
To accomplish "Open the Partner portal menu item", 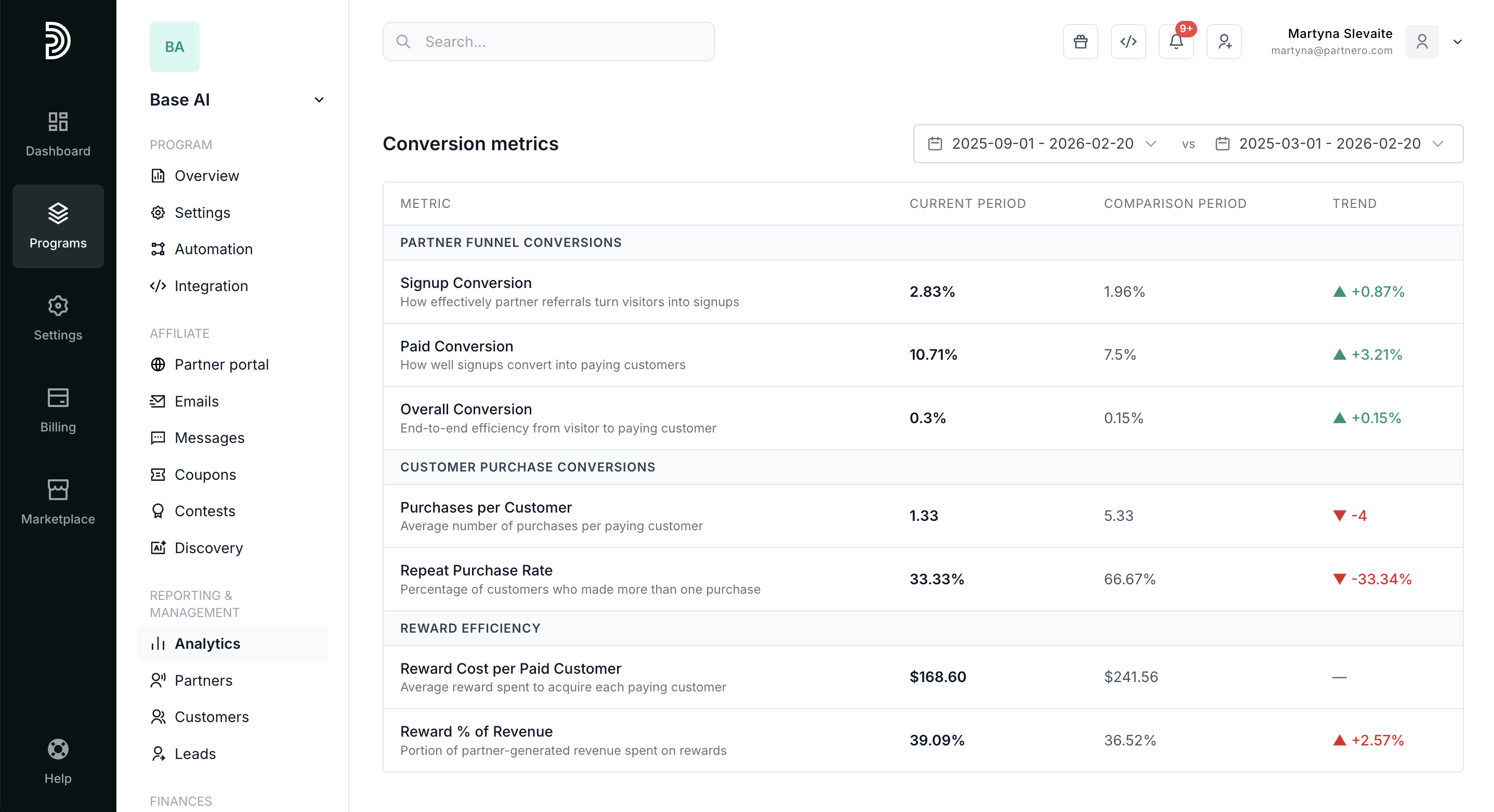I will tap(221, 364).
